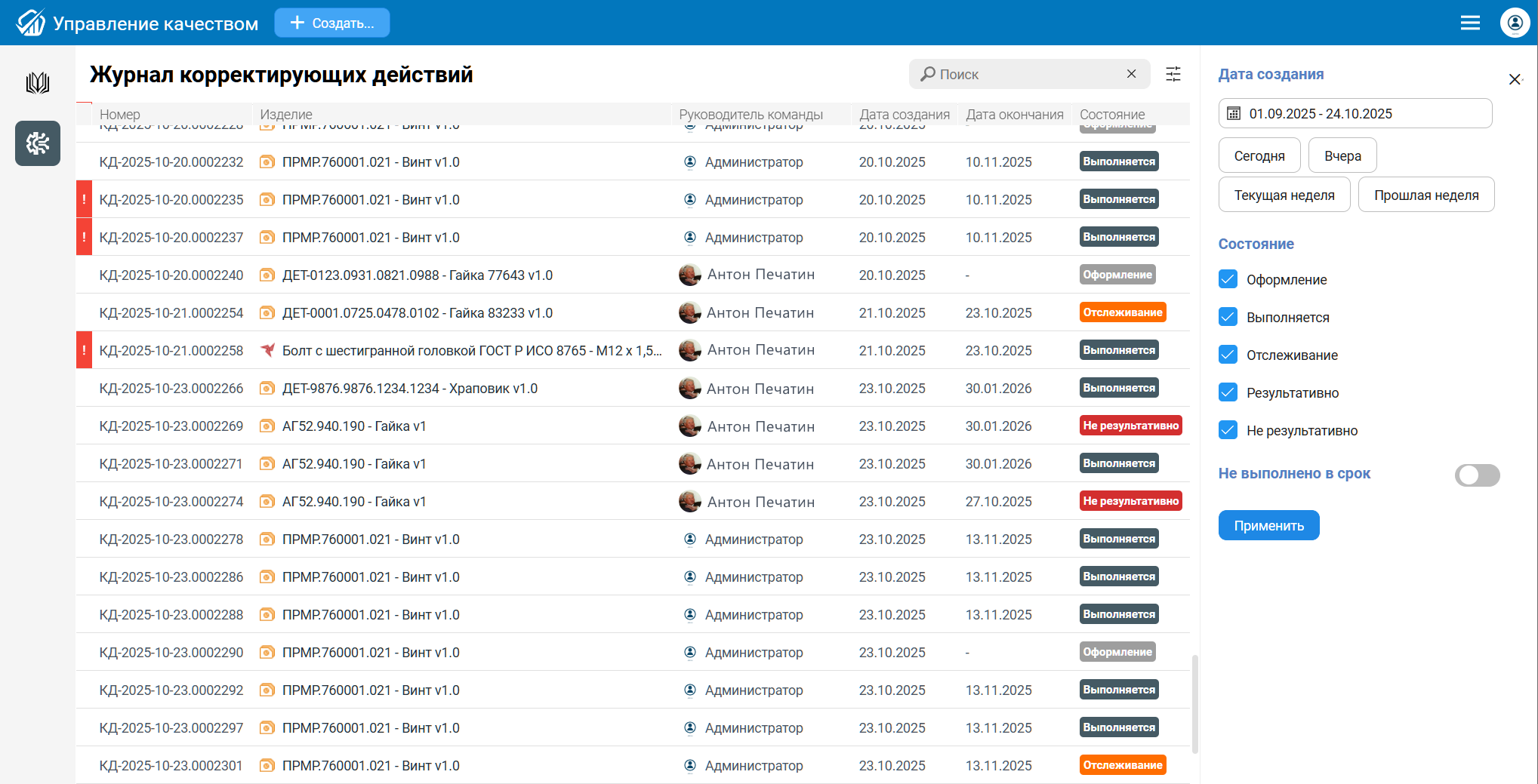Open the hamburger menu in header

1469,23
